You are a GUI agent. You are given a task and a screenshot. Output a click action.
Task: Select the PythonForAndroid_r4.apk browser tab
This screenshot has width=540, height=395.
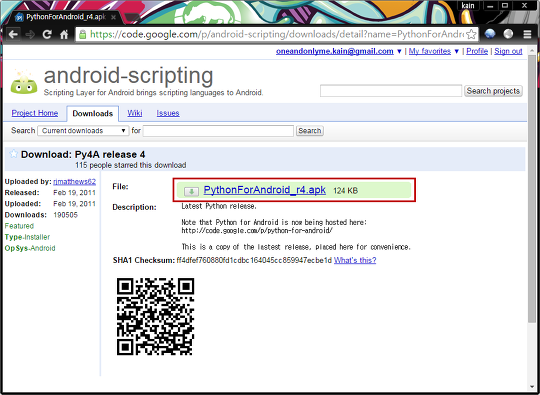64,17
